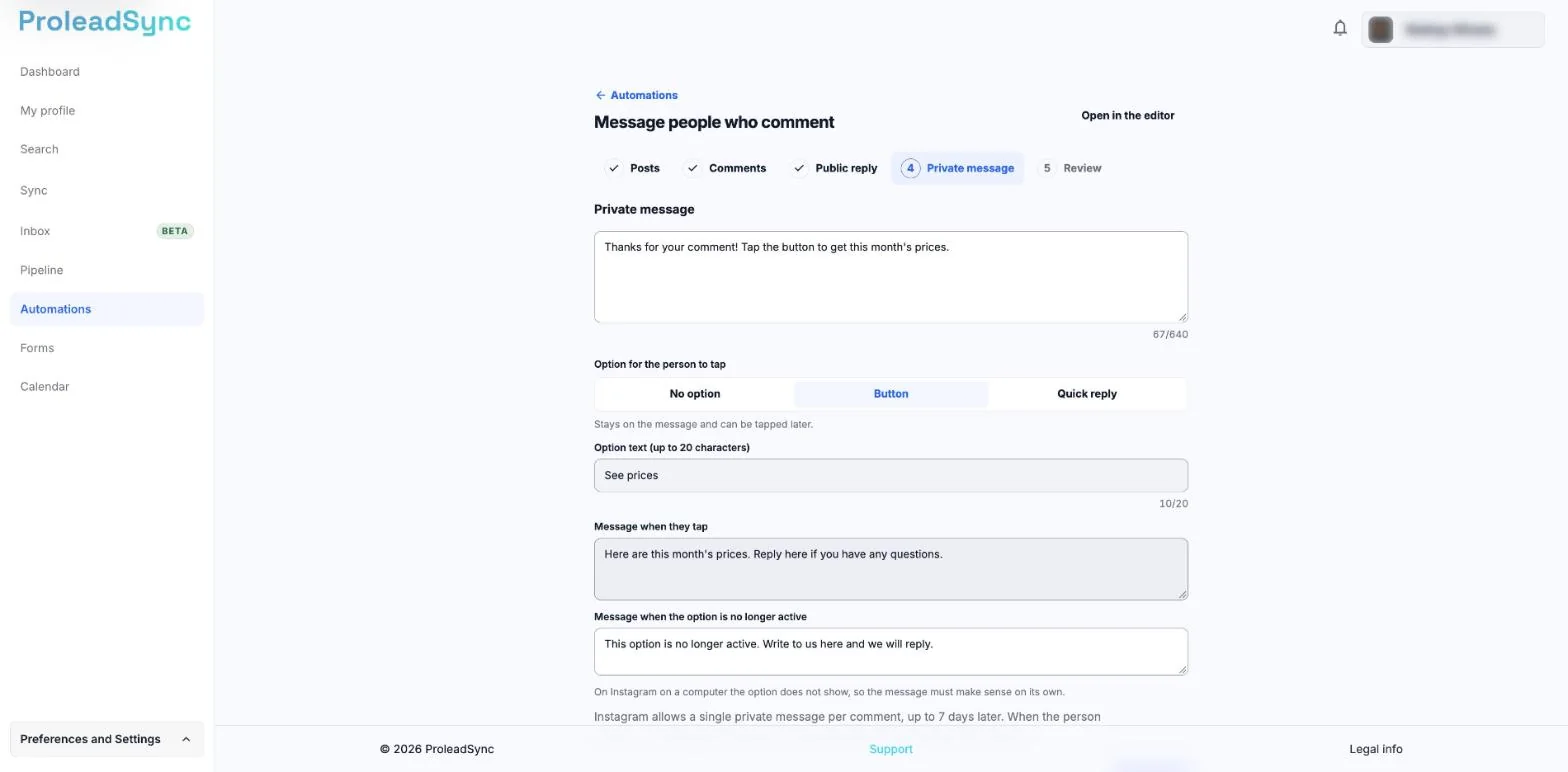Screen dimensions: 1568x772
Task: Select the Button option type
Action: pos(891,394)
